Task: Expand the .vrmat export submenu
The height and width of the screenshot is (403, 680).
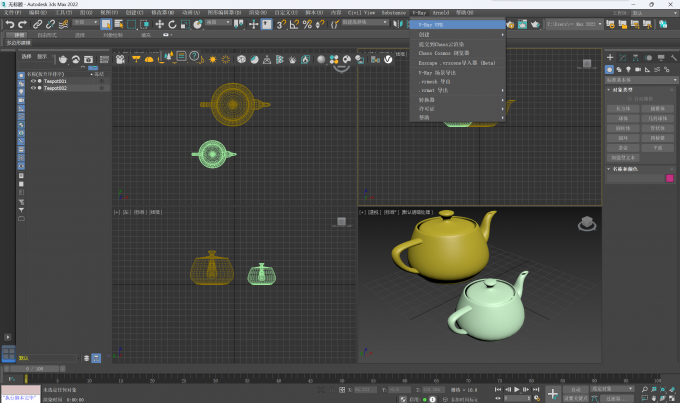Action: point(458,90)
